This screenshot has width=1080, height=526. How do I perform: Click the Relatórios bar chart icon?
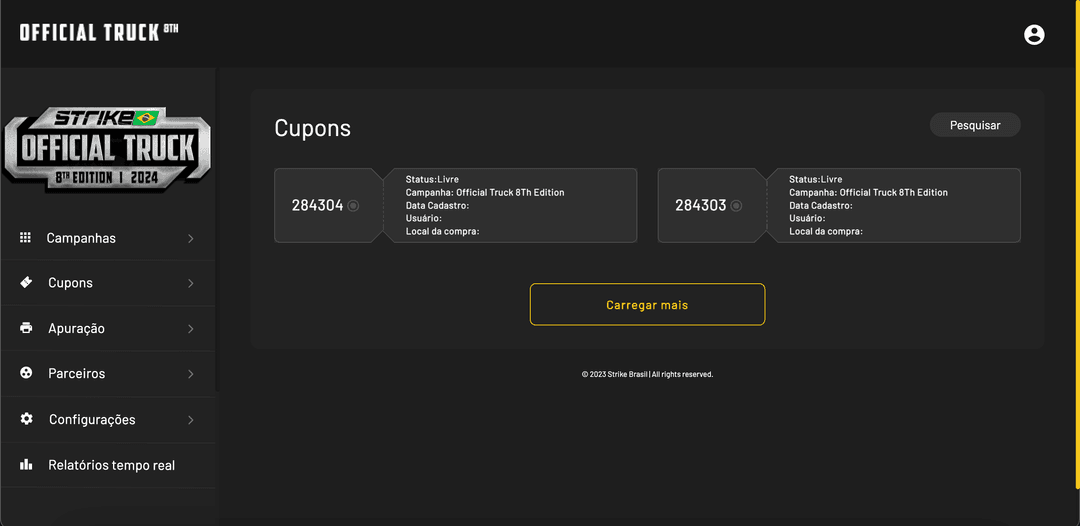[x=26, y=465]
